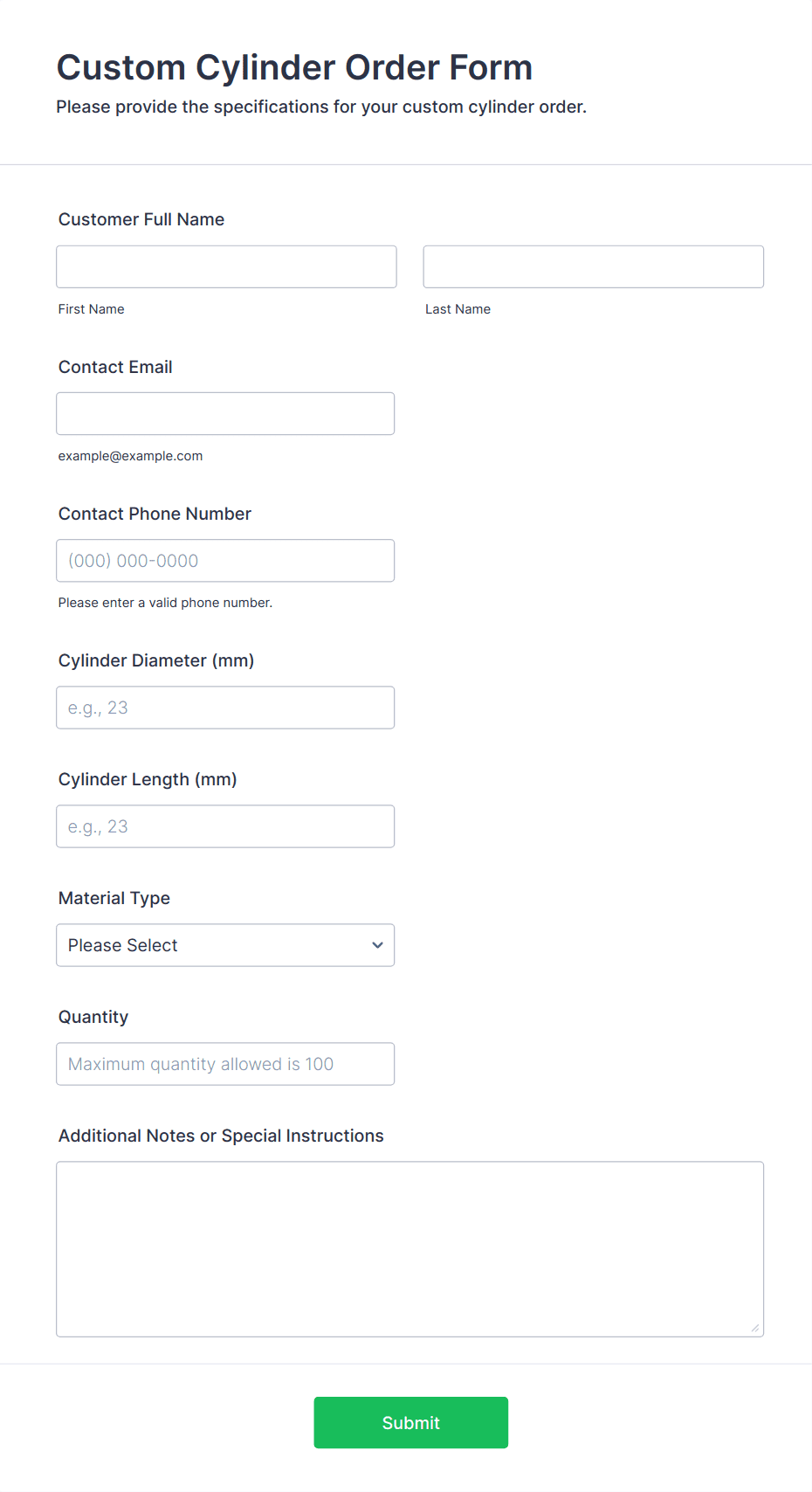Screen dimensions: 812x1492
Task: Focus the Additional Notes text area
Action: (x=409, y=1248)
